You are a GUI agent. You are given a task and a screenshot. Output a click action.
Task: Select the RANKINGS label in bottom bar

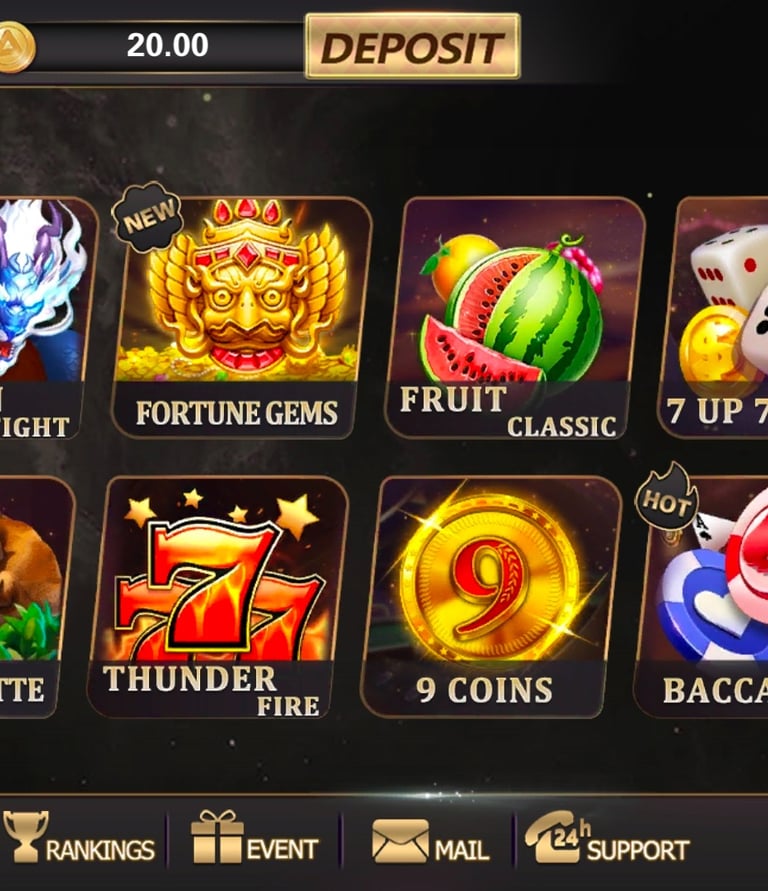click(x=100, y=851)
